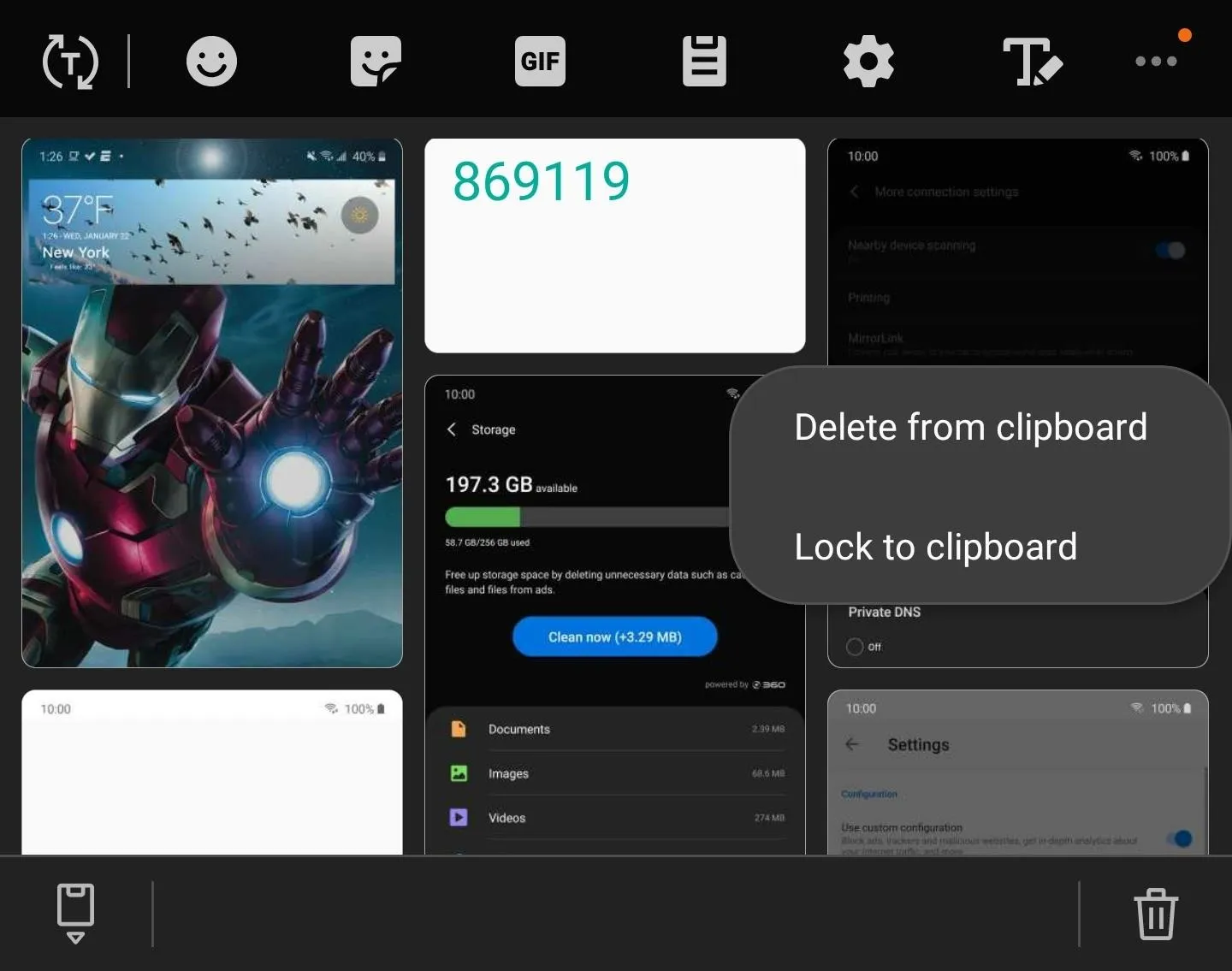Toggle Nearby device scanning switch in thumbnail

click(x=1170, y=250)
